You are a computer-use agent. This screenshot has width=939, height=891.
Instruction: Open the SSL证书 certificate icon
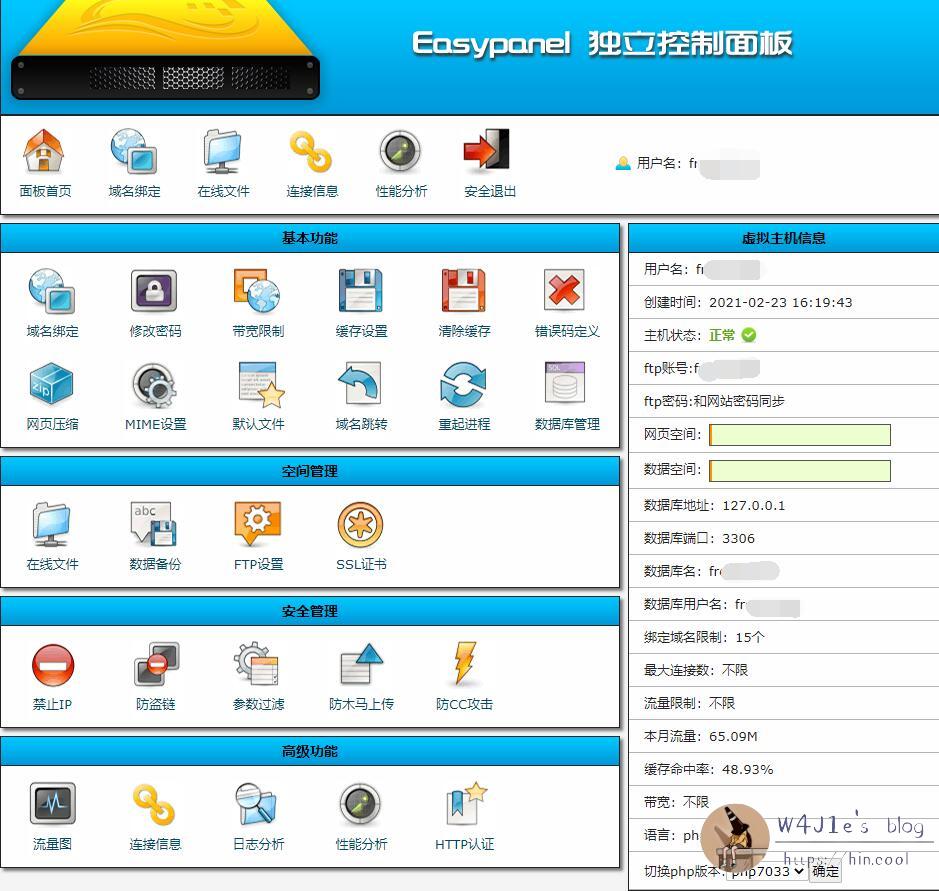point(361,525)
